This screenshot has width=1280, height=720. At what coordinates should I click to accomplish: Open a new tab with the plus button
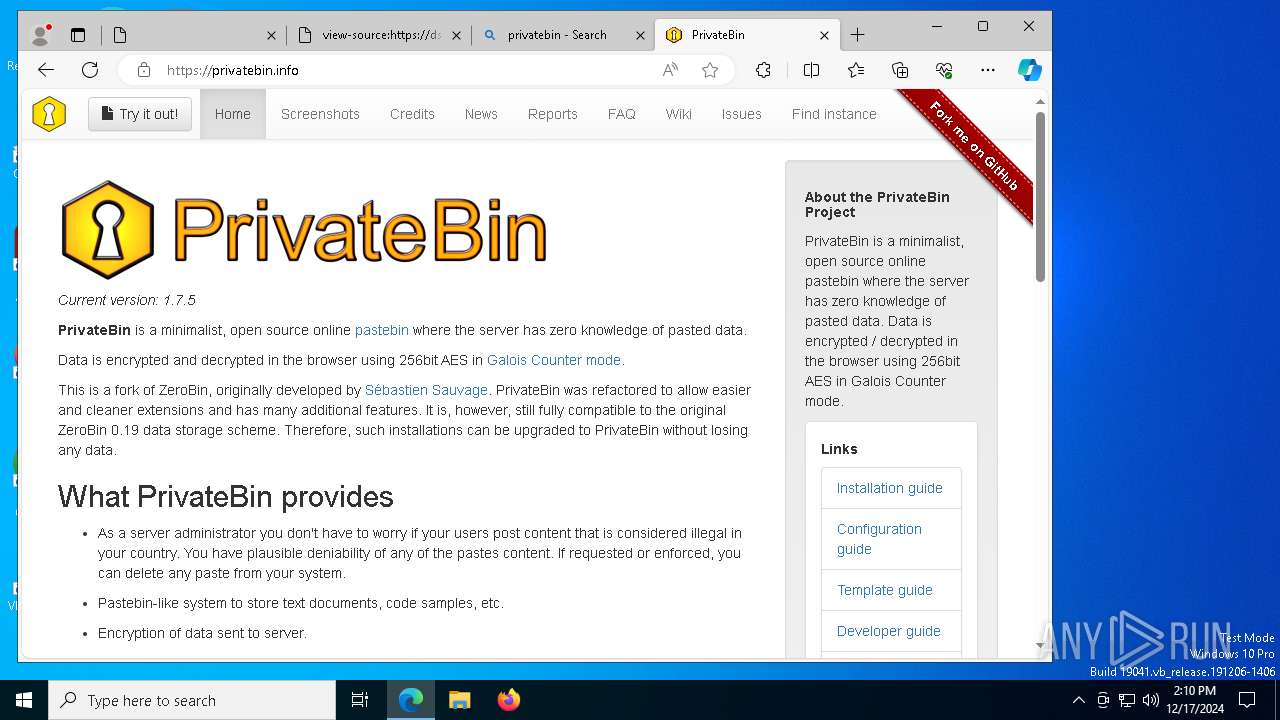coord(857,35)
